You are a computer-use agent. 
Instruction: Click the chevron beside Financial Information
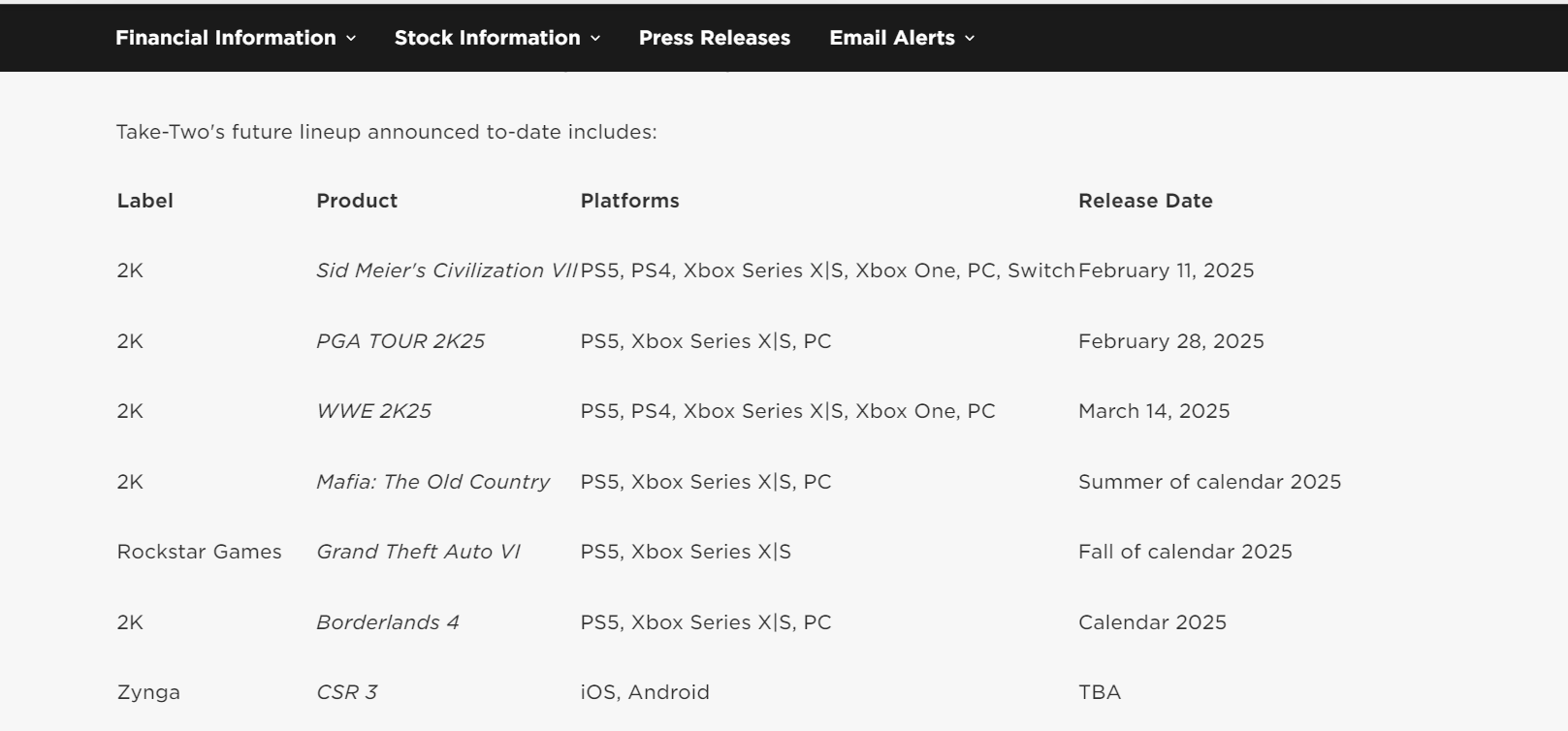click(351, 39)
